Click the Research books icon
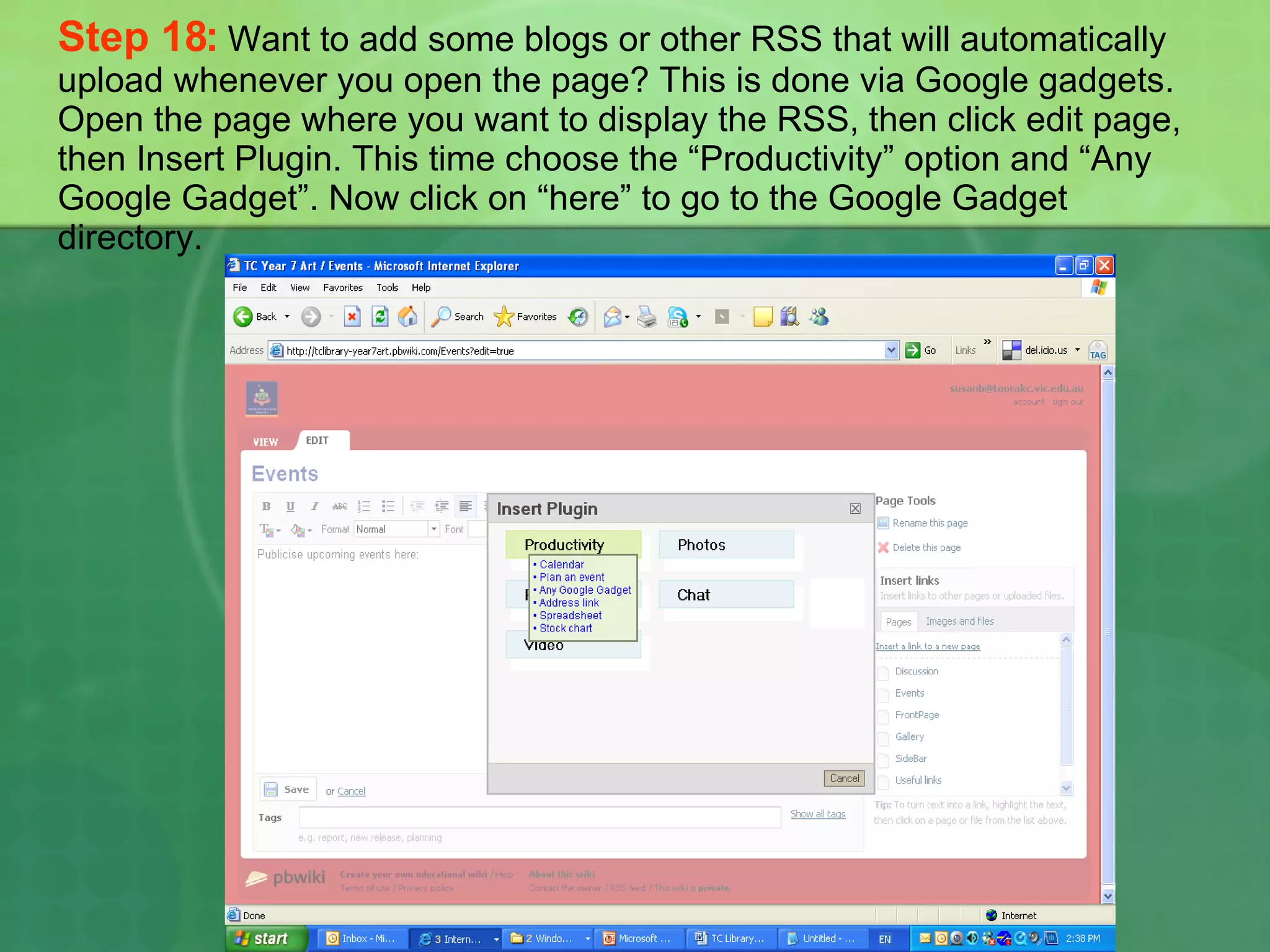Viewport: 1270px width, 952px height. [789, 317]
